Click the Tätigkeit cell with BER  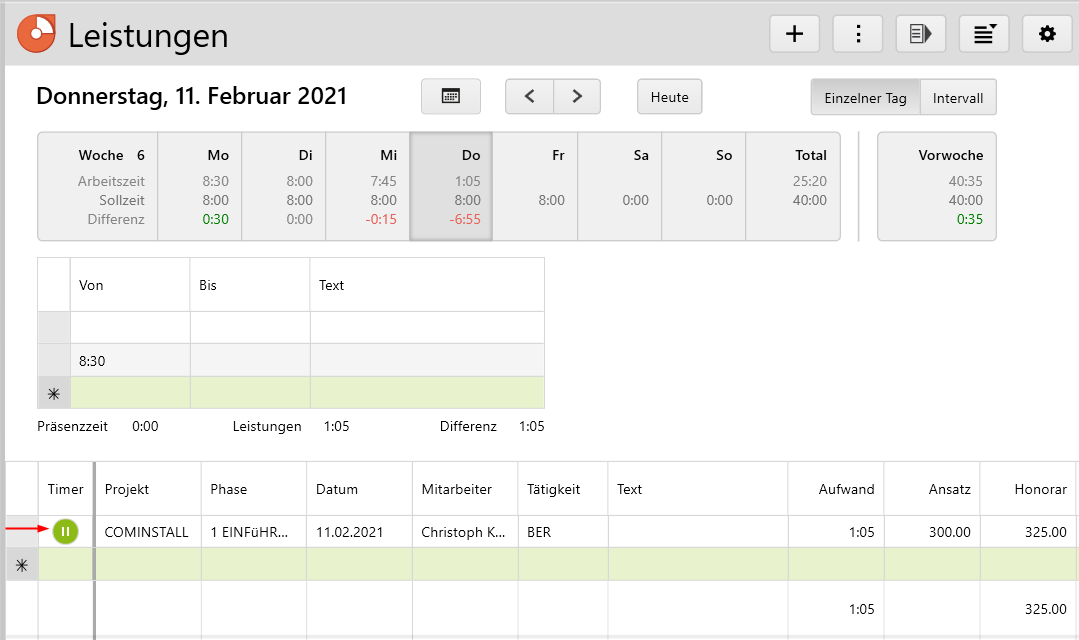(562, 532)
